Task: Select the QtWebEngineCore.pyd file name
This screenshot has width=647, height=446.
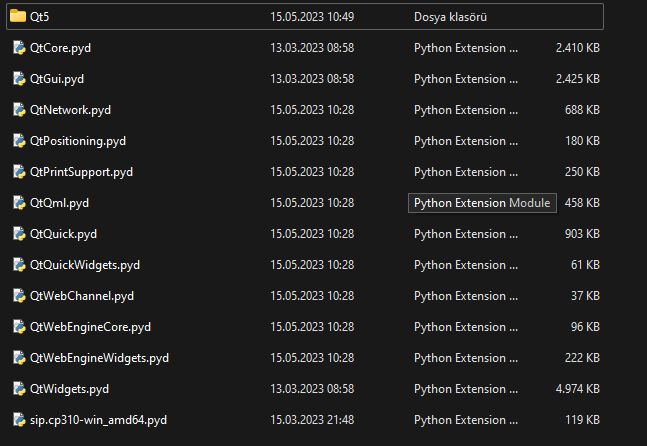Action: pos(90,327)
